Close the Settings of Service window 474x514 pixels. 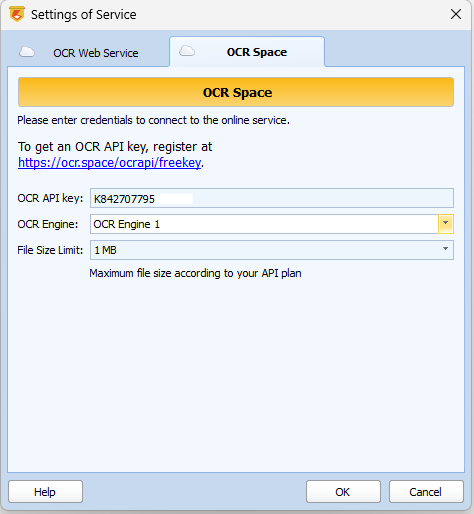point(456,14)
